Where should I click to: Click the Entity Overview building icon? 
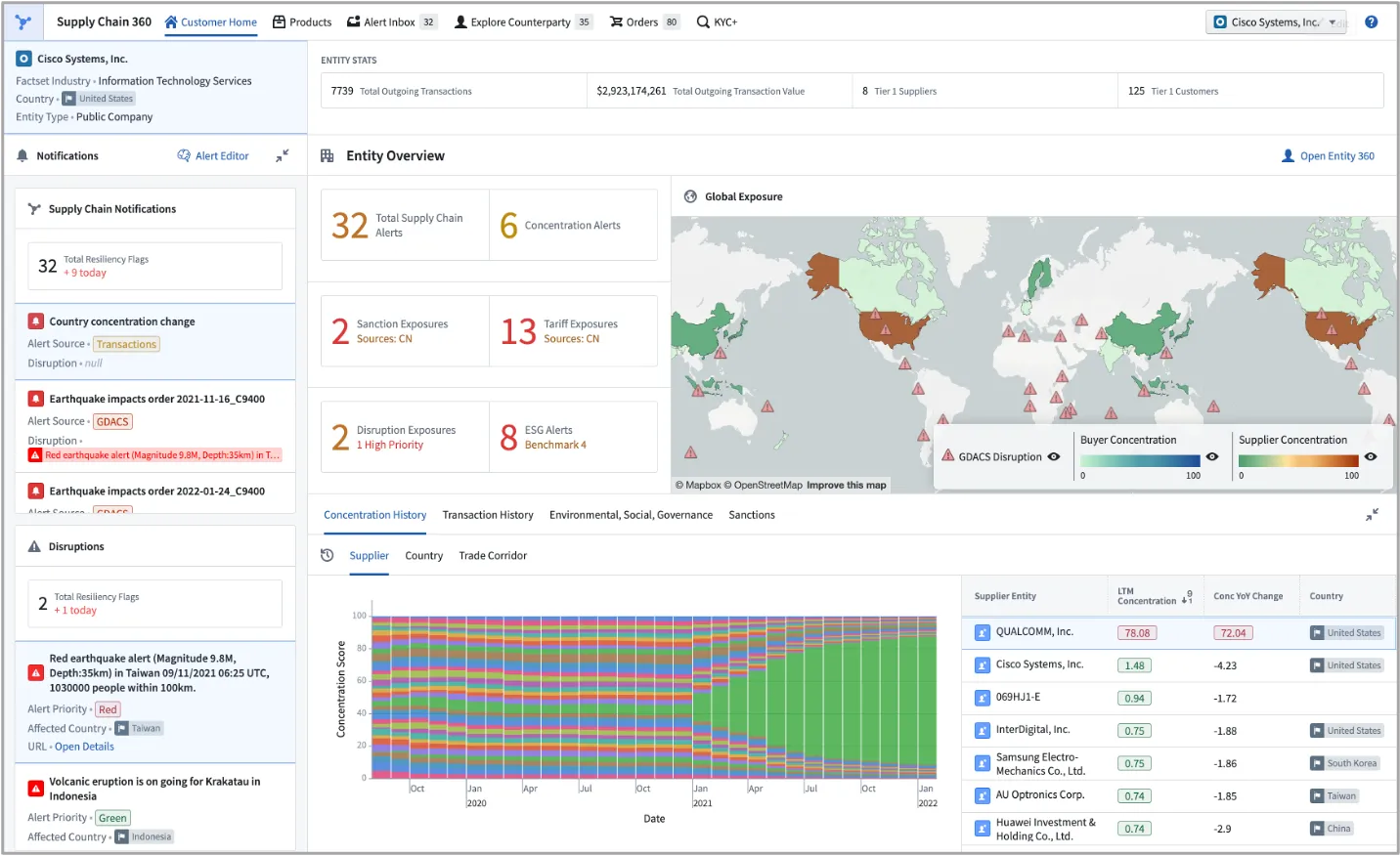coord(328,156)
